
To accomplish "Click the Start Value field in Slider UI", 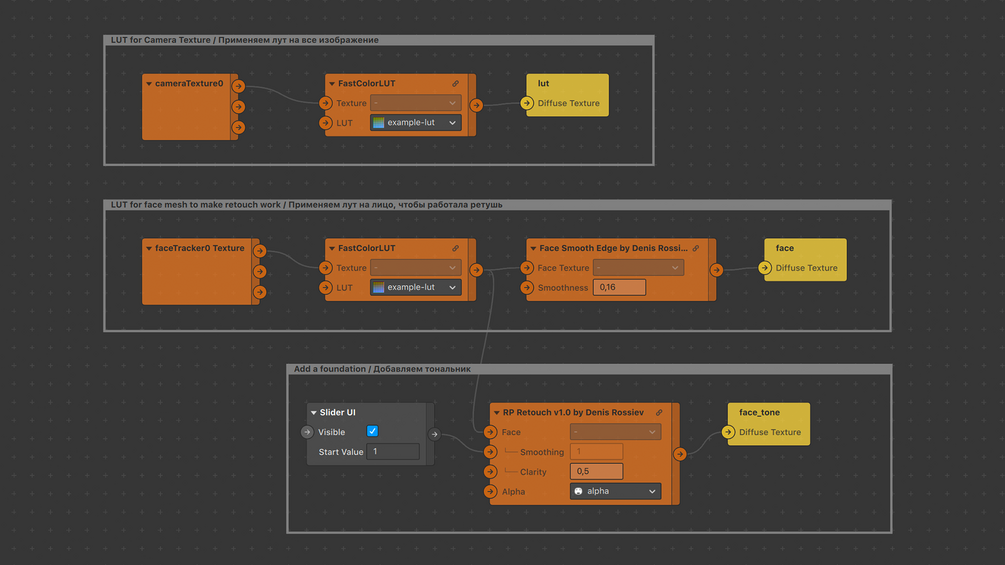I will pos(393,452).
